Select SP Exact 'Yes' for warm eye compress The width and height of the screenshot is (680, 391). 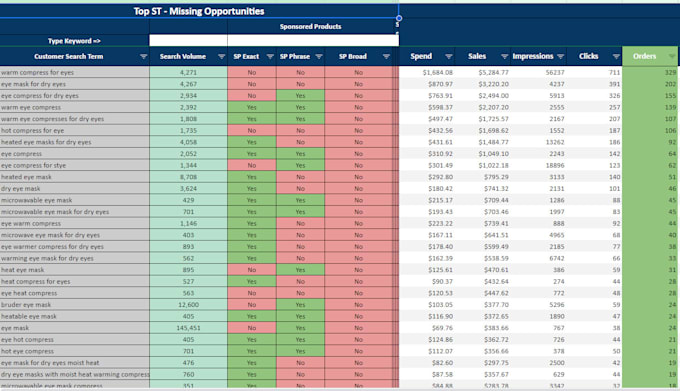tap(252, 108)
